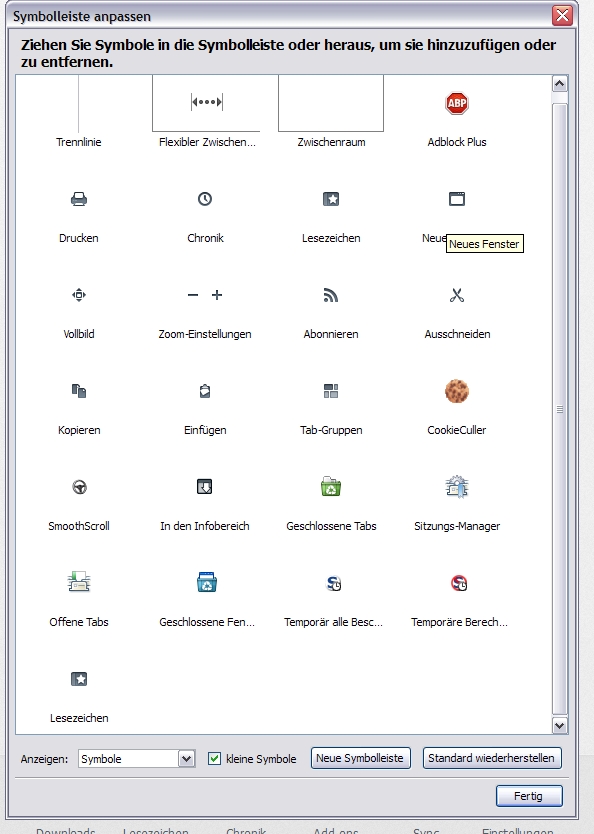This screenshot has height=834, width=594.
Task: Click the Adblock Plus label text
Action: point(457,142)
